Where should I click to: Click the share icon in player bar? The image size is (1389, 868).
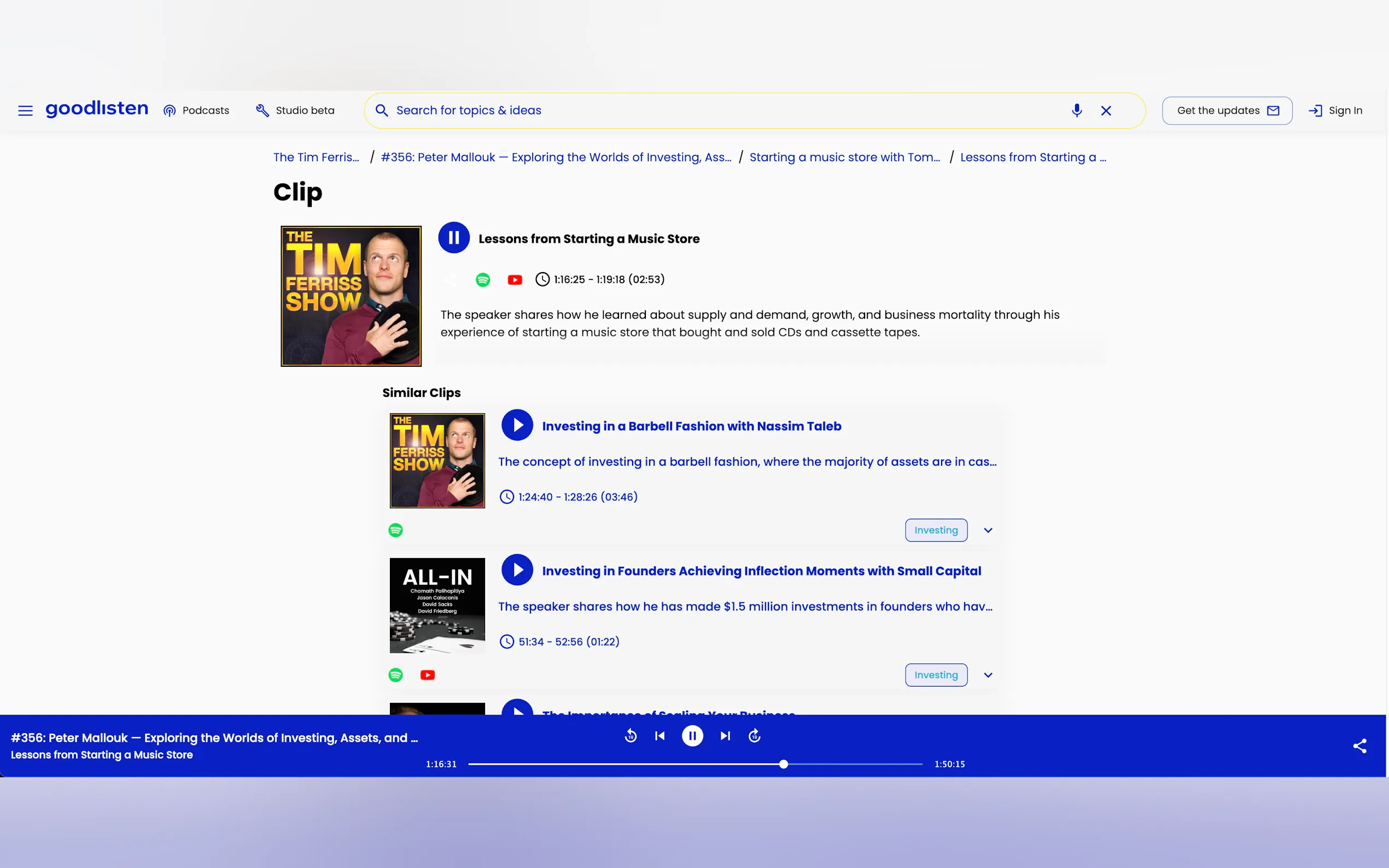point(1359,746)
